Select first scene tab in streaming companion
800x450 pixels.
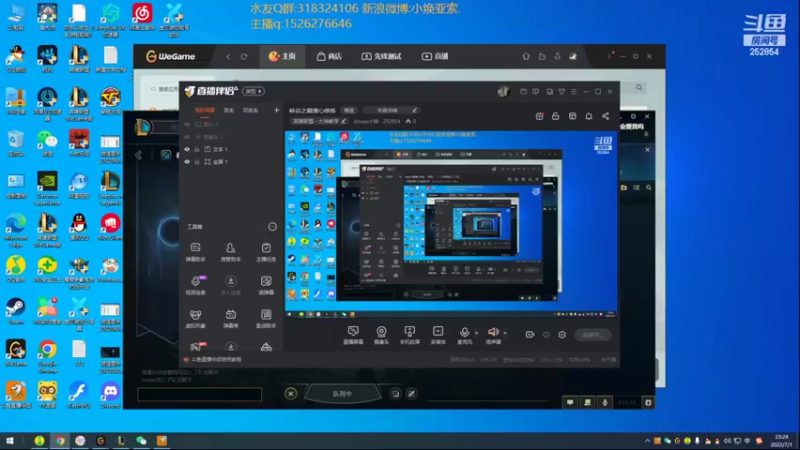tap(205, 110)
